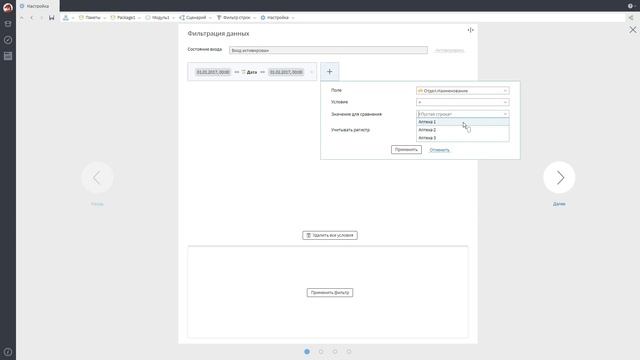
Task: Open the help question mark icon
Action: click(630, 6)
